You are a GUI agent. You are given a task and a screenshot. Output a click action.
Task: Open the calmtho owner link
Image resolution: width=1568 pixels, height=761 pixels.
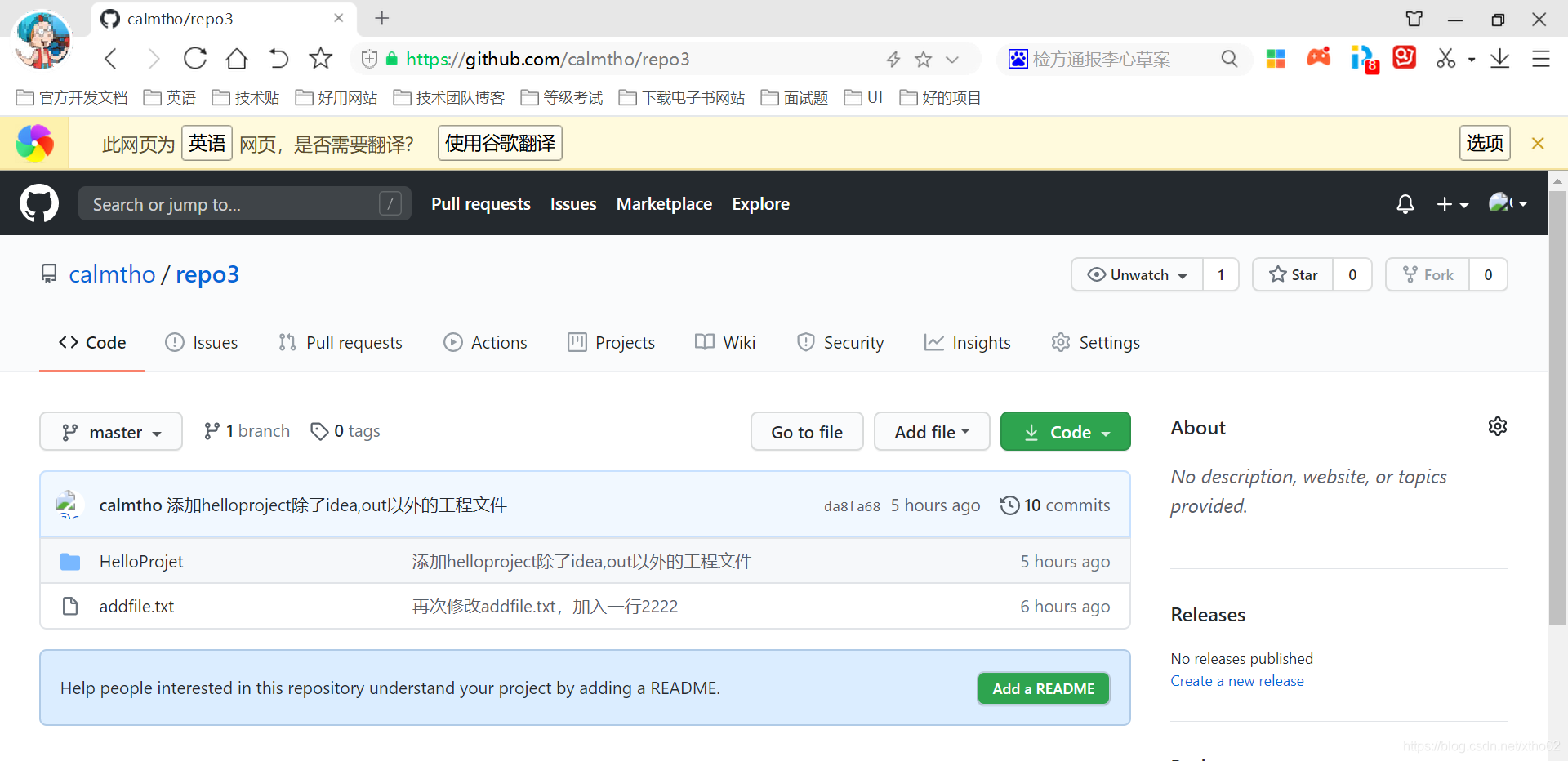tap(112, 274)
